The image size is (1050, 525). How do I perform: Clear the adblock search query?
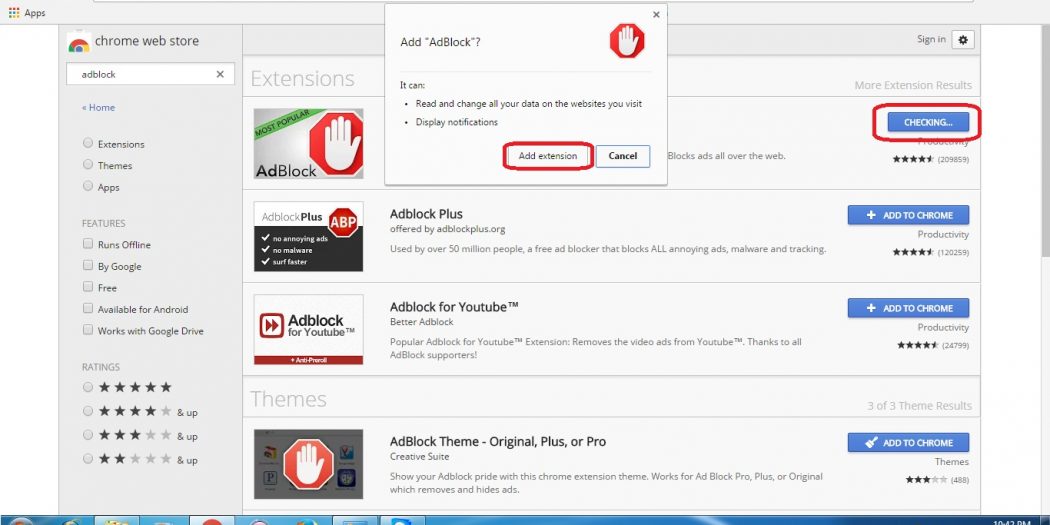point(220,74)
